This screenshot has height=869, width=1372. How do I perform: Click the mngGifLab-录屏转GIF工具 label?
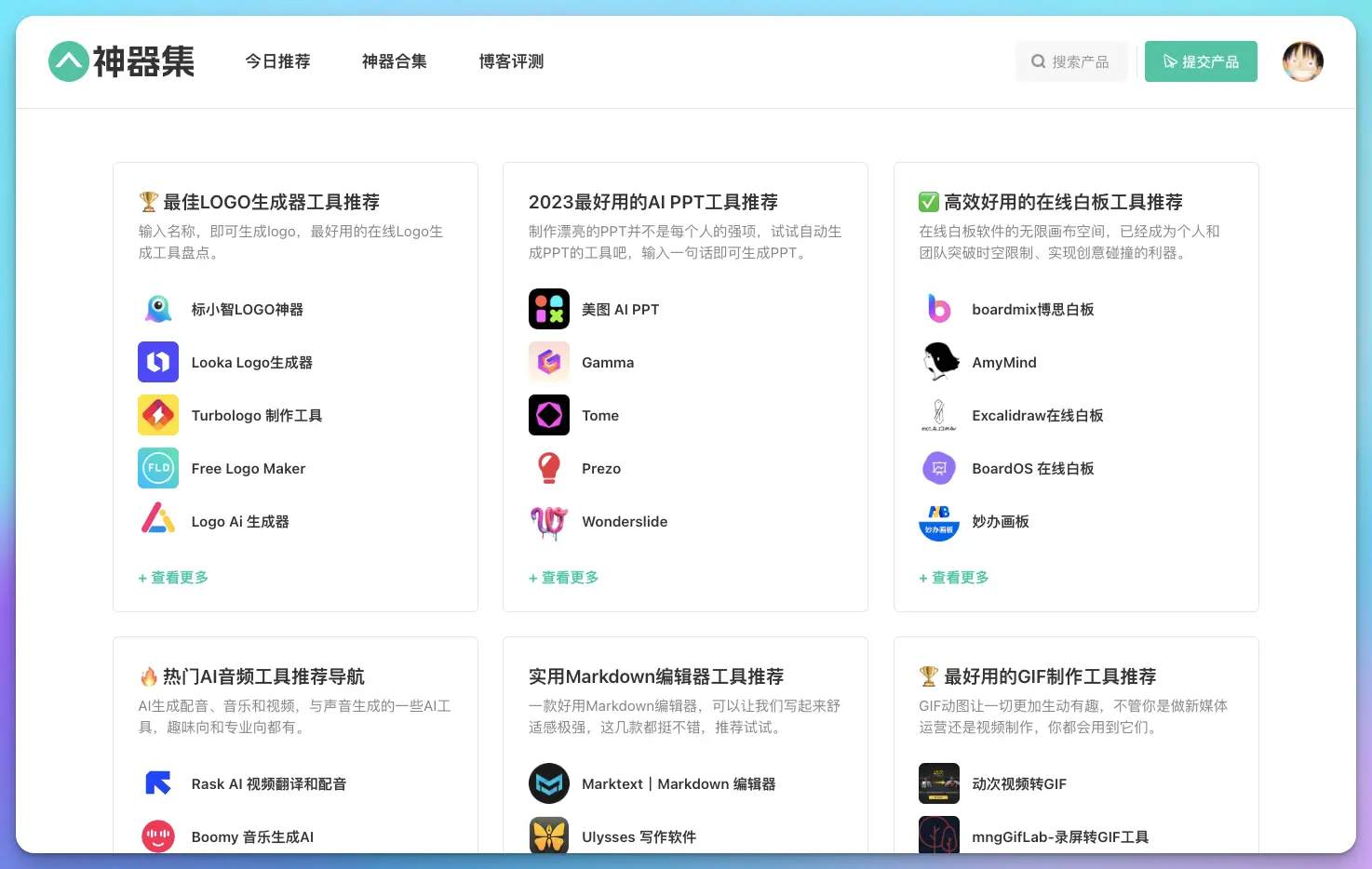coord(1060,836)
